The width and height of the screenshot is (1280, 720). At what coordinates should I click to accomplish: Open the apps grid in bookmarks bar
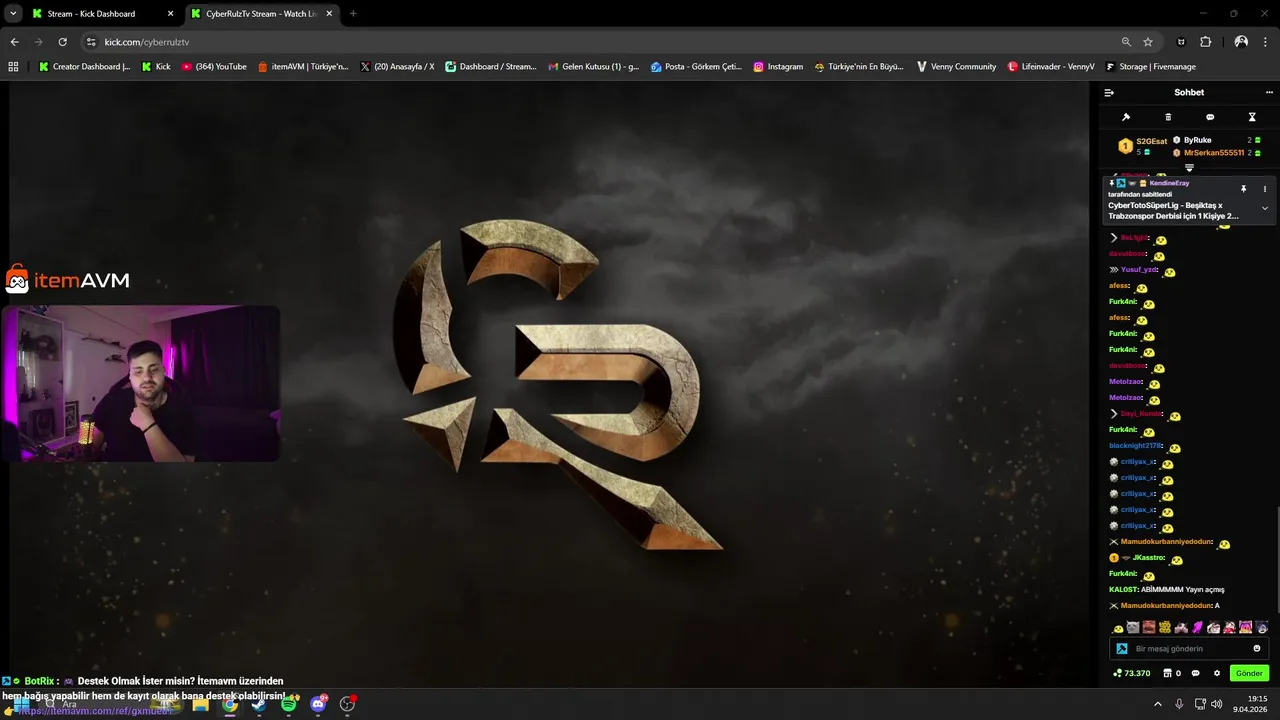(x=13, y=67)
